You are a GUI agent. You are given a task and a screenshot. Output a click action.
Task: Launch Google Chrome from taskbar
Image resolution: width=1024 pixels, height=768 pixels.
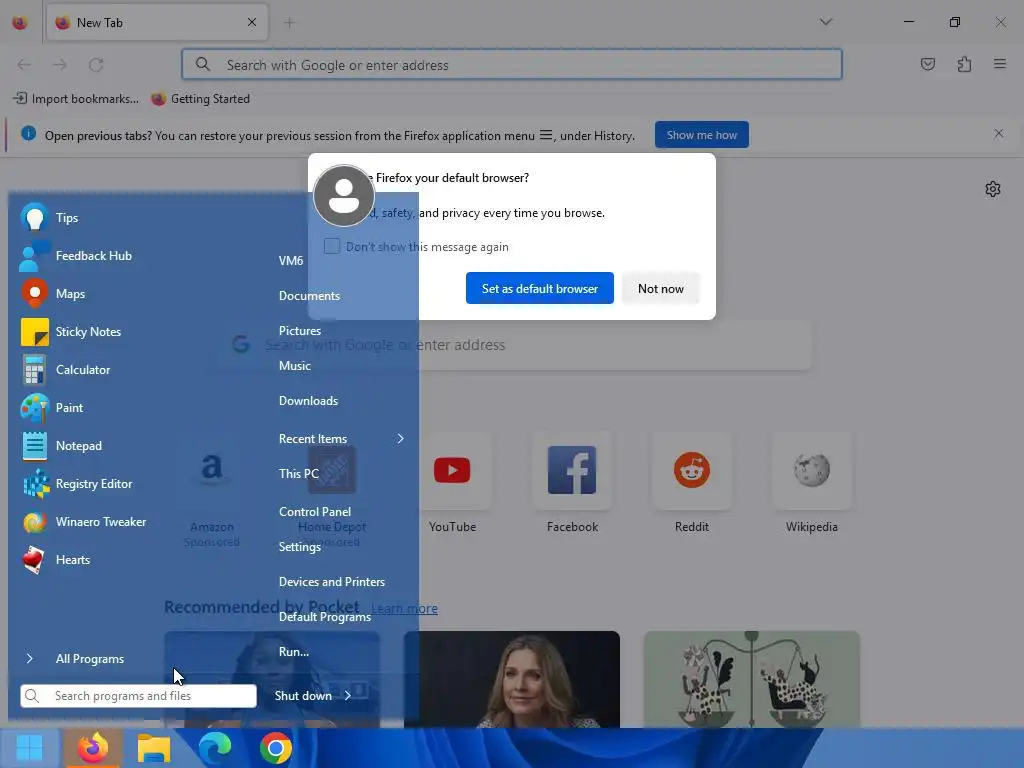point(276,748)
